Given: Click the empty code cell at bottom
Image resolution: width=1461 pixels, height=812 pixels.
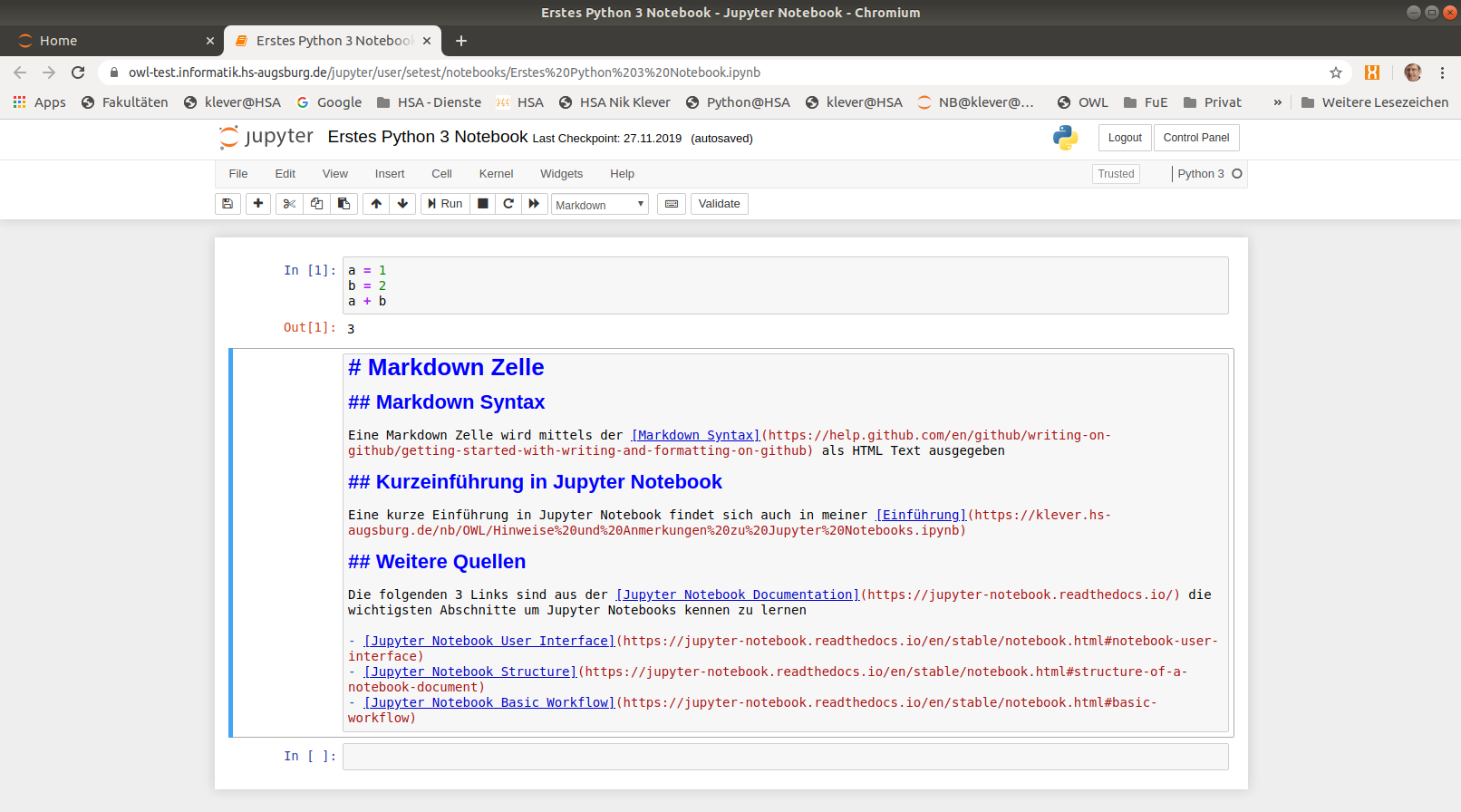Looking at the screenshot, I should (x=786, y=757).
